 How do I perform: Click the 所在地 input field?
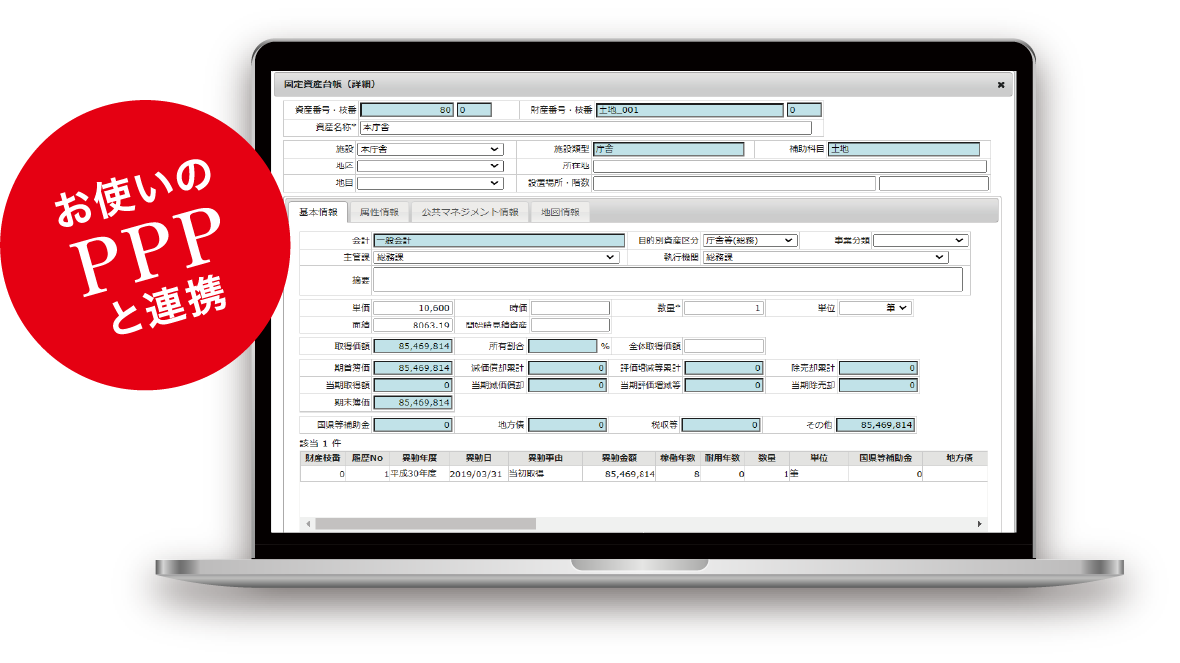(x=789, y=166)
